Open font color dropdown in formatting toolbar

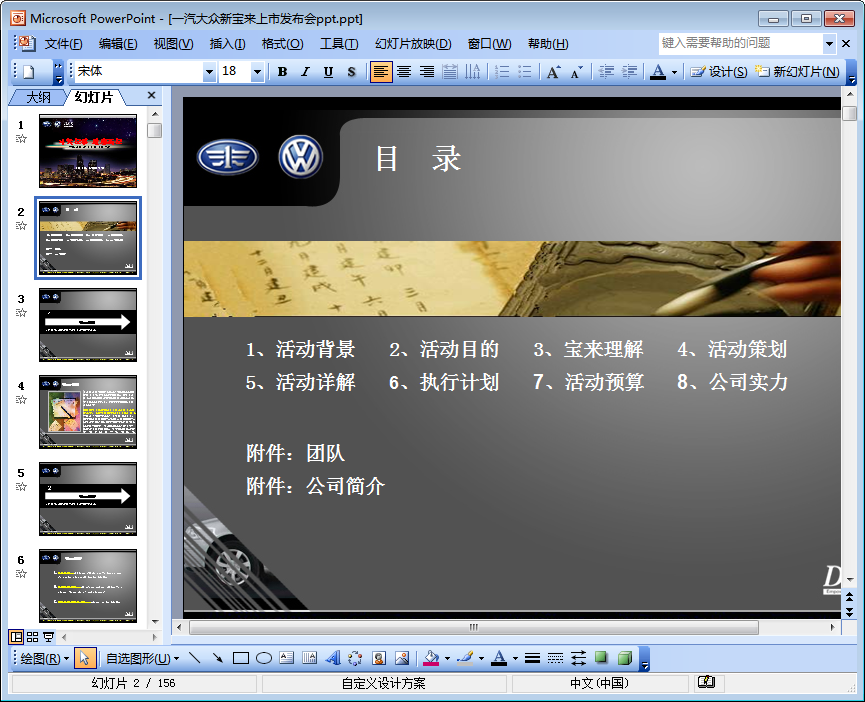point(674,72)
